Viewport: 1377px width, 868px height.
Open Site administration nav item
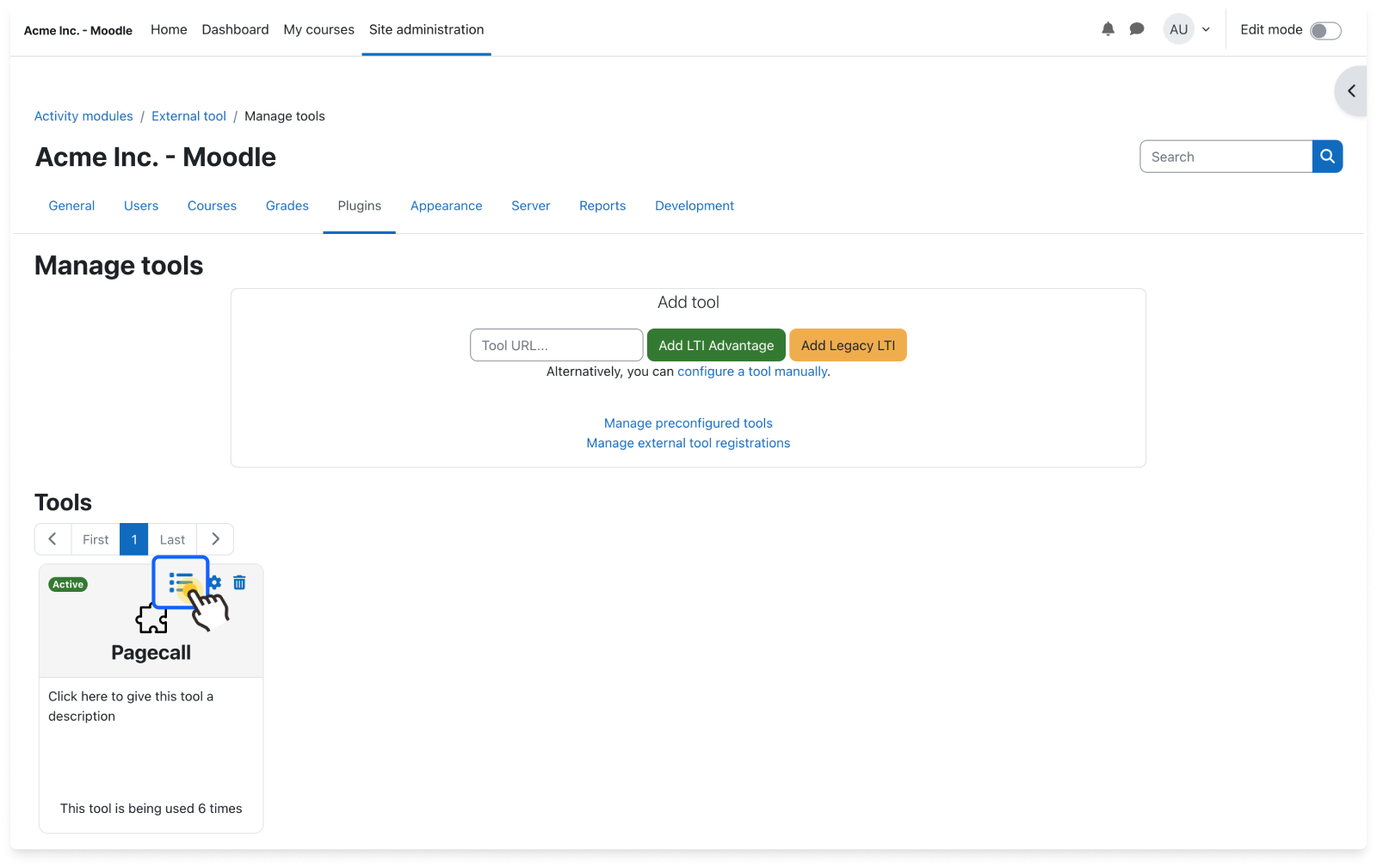point(426,29)
